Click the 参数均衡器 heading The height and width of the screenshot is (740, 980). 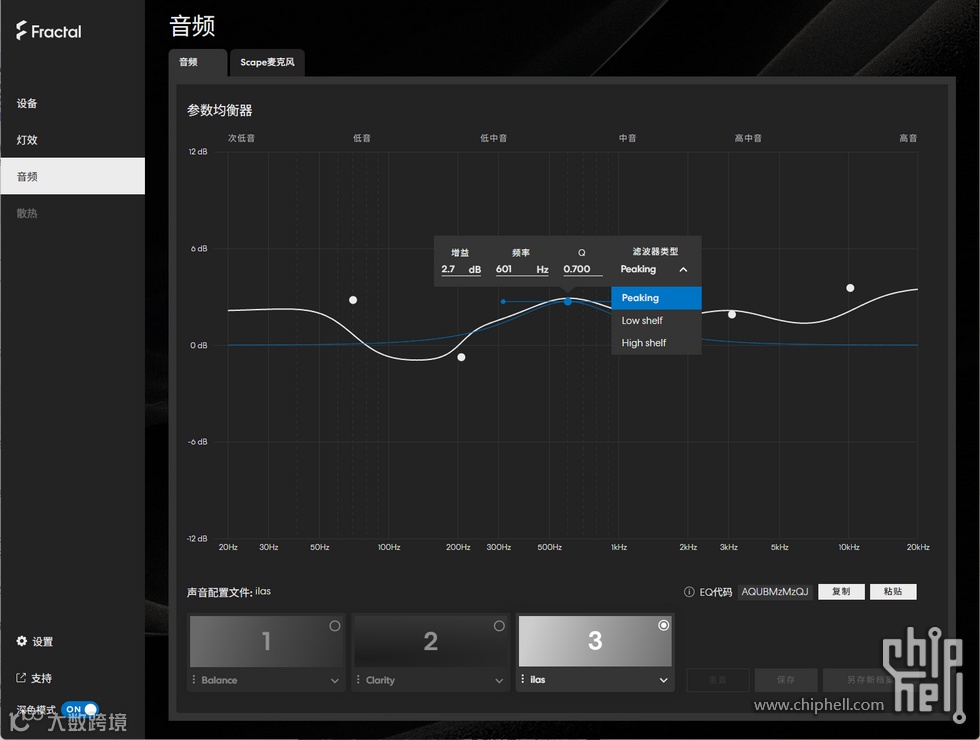tap(219, 111)
